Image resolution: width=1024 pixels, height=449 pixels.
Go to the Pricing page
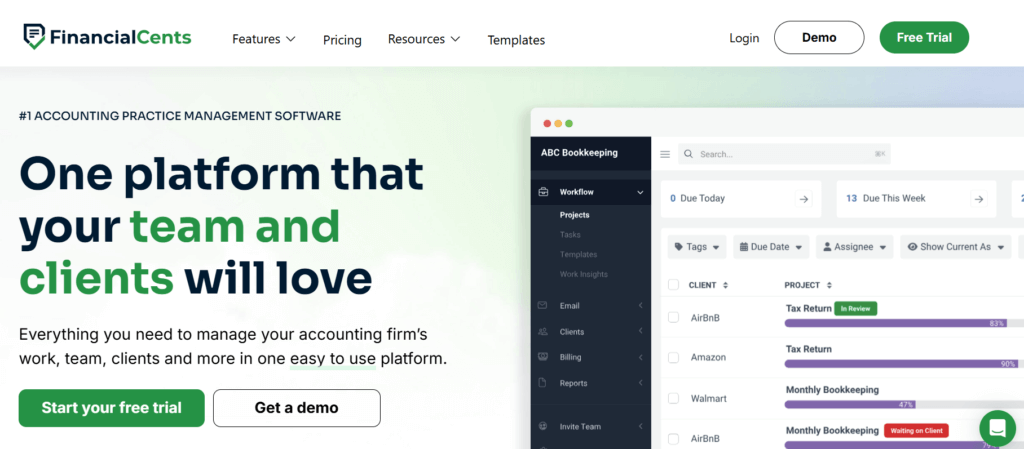[x=342, y=40]
